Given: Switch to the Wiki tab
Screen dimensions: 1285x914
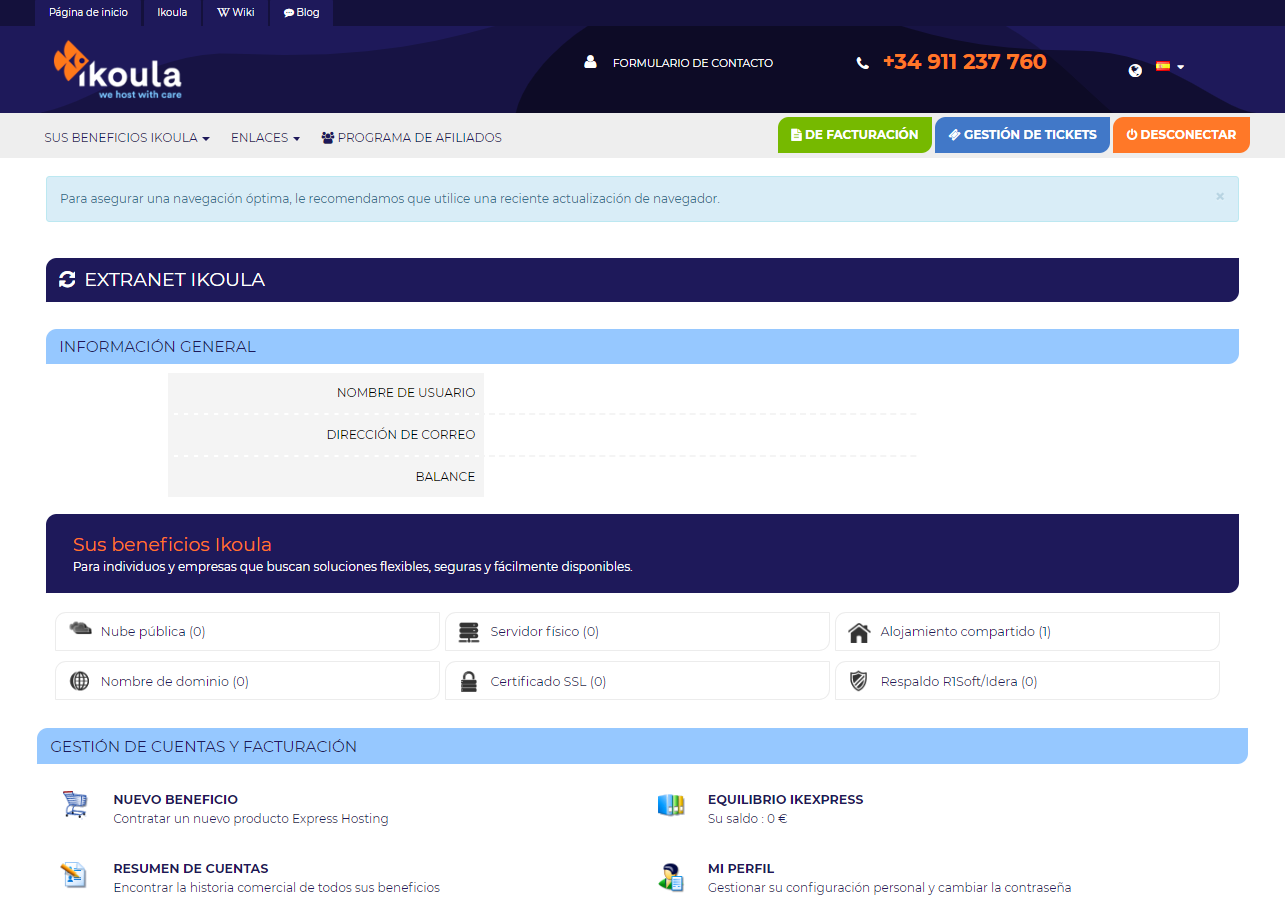Looking at the screenshot, I should pyautogui.click(x=235, y=13).
